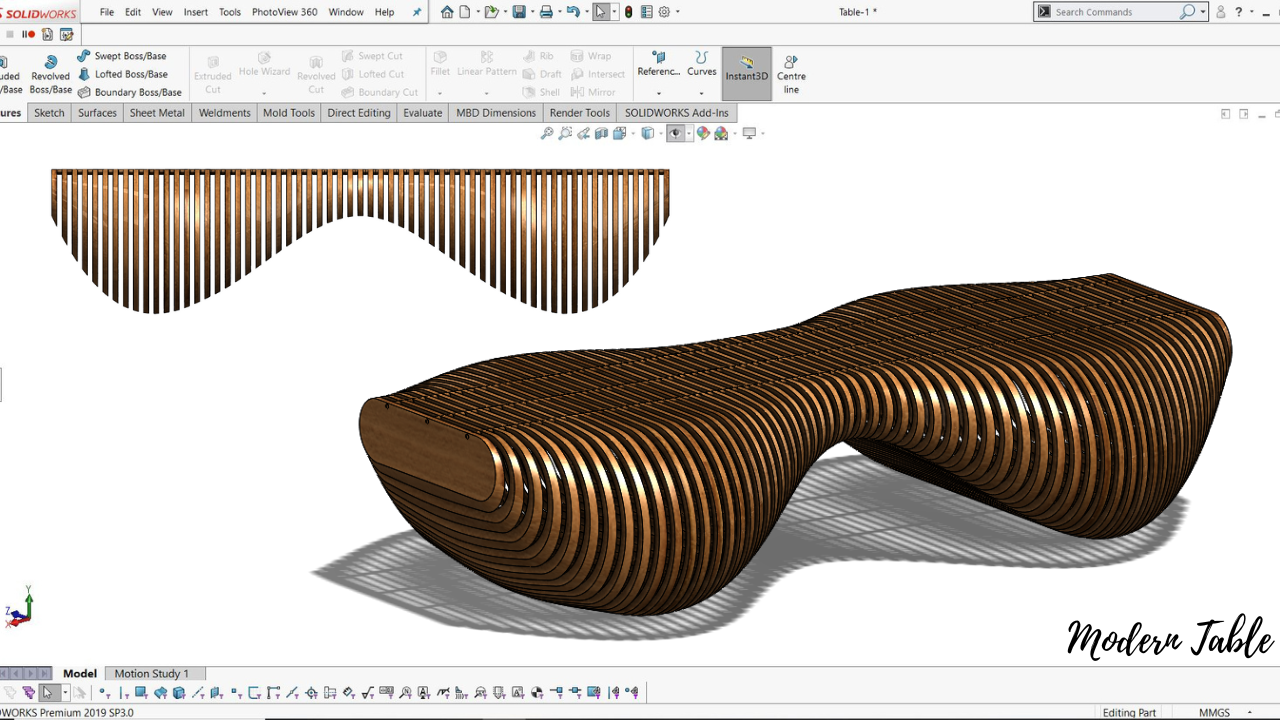Pin the menu bar with pushpin
Image resolution: width=1280 pixels, height=720 pixels.
click(417, 12)
